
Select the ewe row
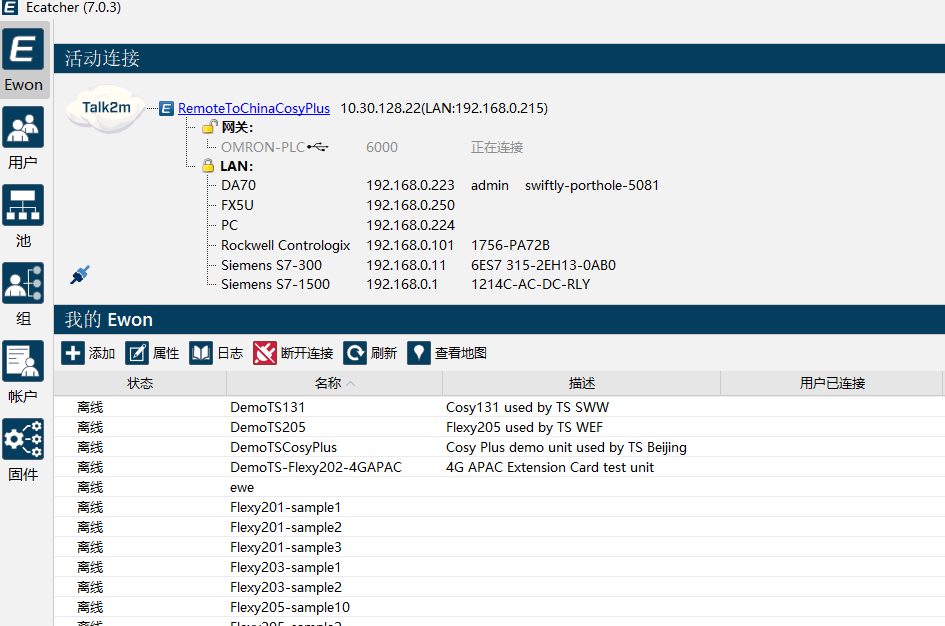click(499, 487)
